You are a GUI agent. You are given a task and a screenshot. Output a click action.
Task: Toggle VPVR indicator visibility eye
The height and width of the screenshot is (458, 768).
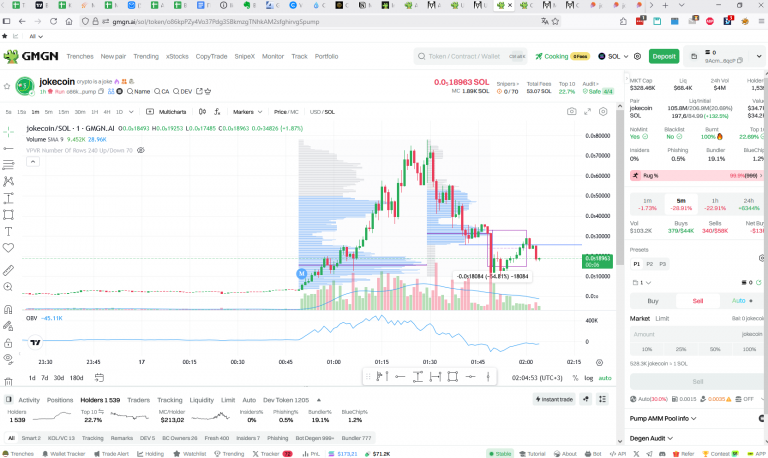141,150
